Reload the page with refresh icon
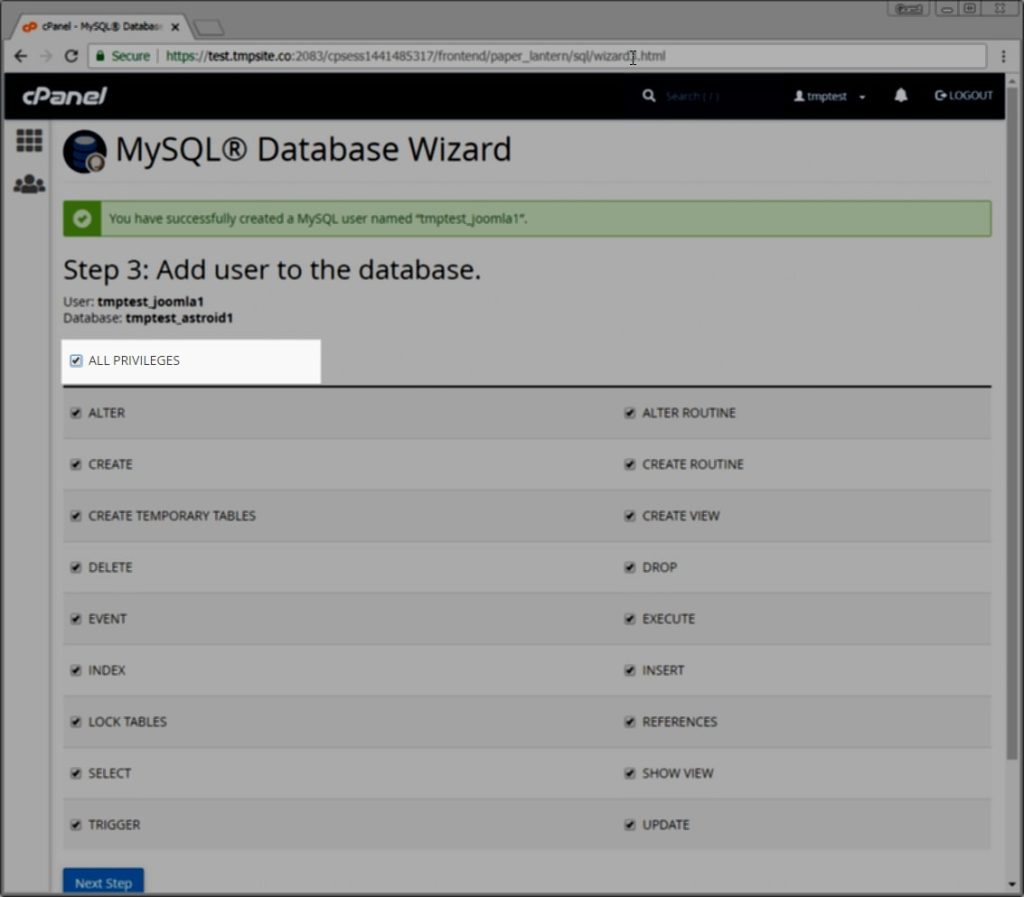Viewport: 1024px width, 897px height. (x=71, y=56)
